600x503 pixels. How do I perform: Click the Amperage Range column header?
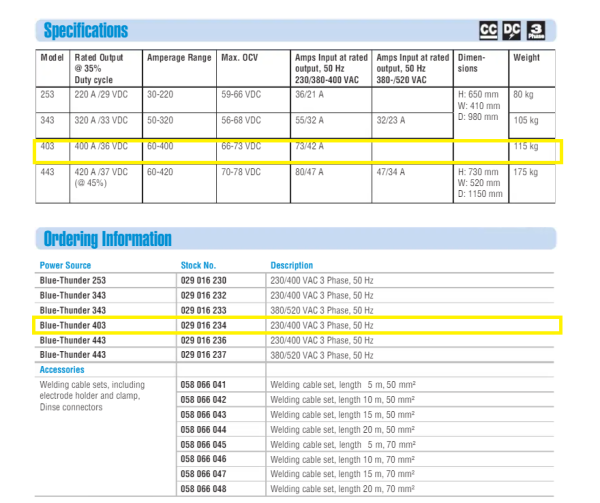(179, 58)
